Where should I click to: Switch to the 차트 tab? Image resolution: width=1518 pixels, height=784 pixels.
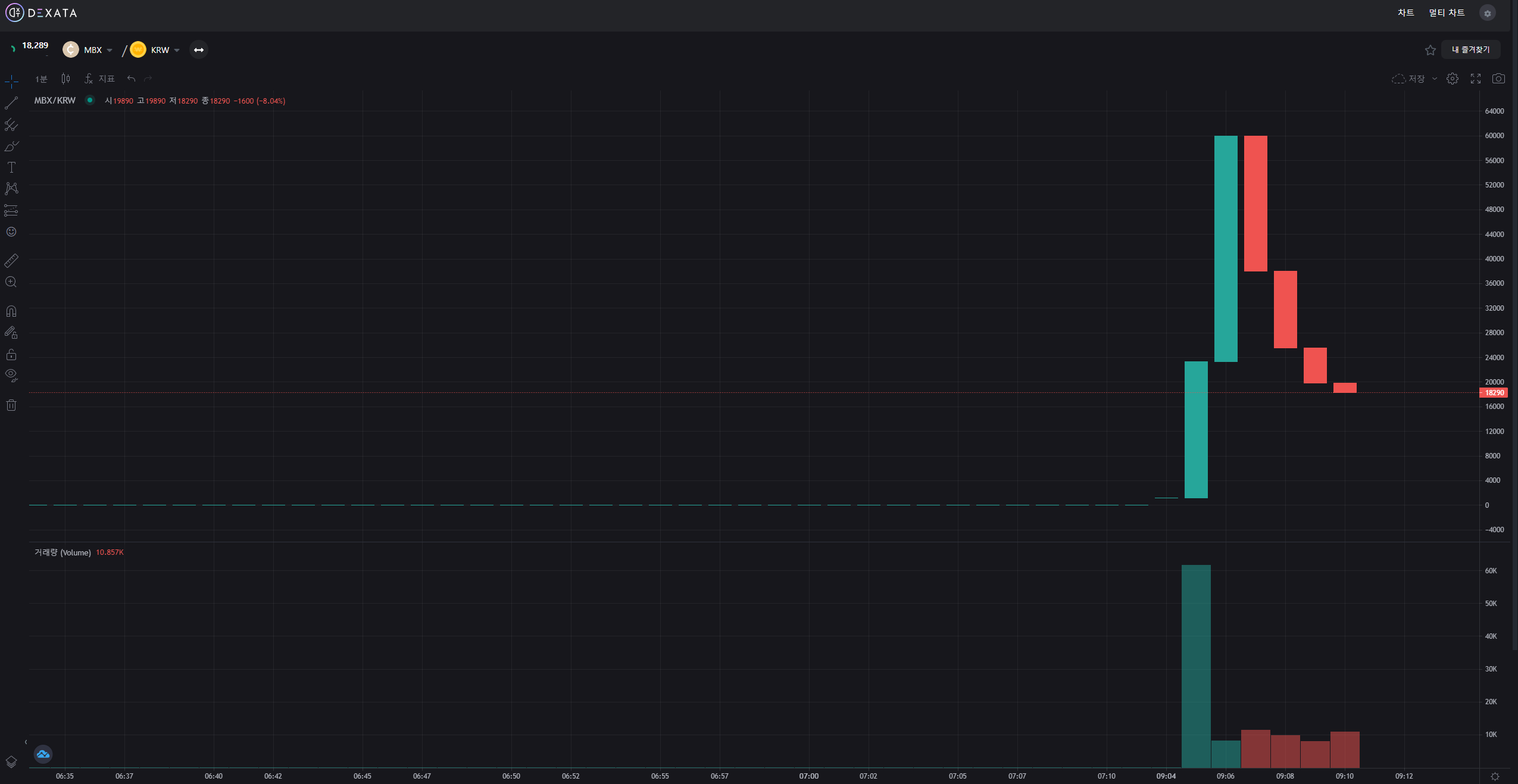(x=1405, y=13)
